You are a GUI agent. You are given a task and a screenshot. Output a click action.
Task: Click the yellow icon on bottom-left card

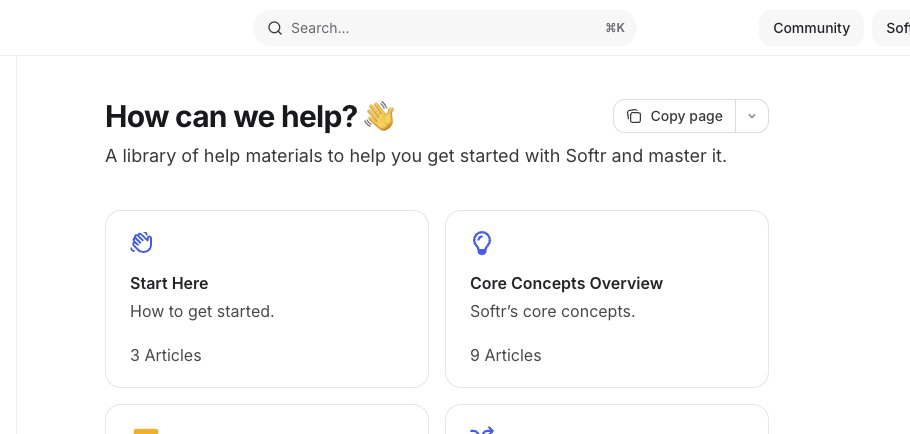146,430
